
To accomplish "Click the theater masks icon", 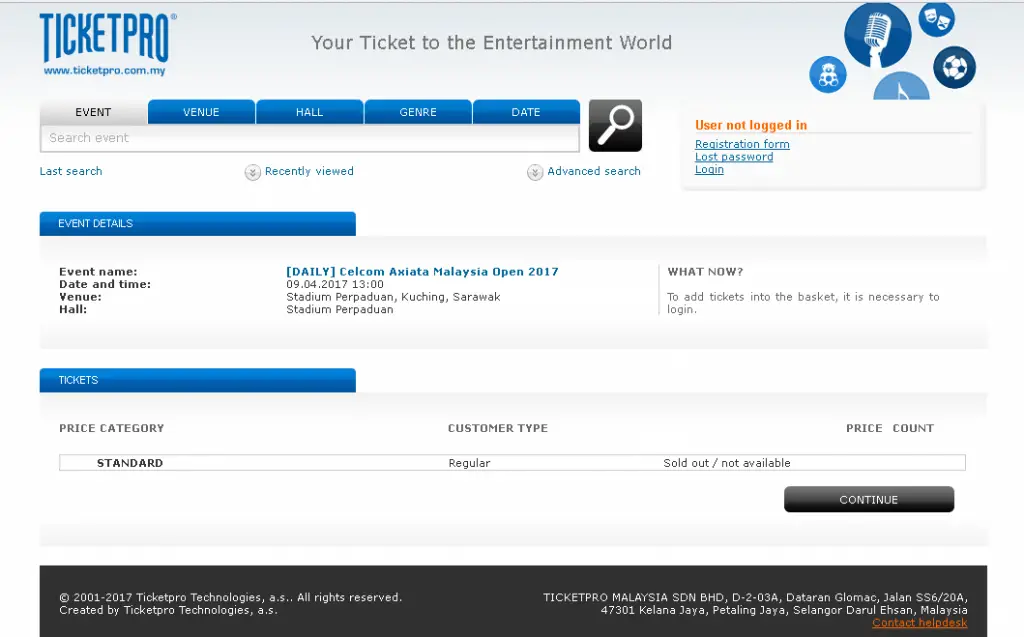I will coord(936,19).
